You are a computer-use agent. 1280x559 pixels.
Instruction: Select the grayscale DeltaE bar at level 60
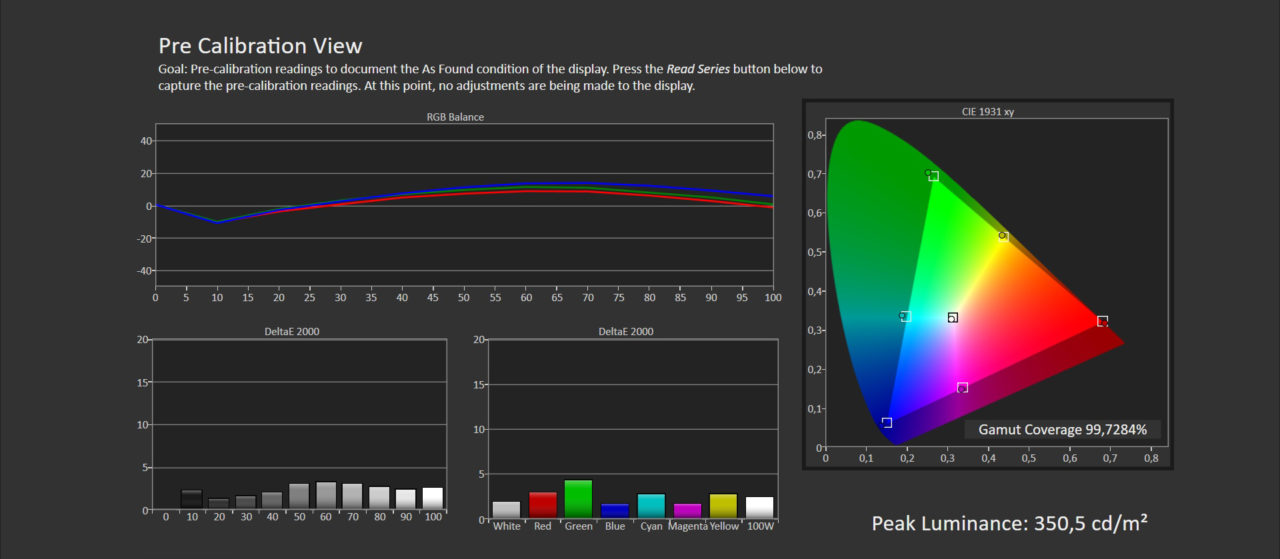coord(326,496)
